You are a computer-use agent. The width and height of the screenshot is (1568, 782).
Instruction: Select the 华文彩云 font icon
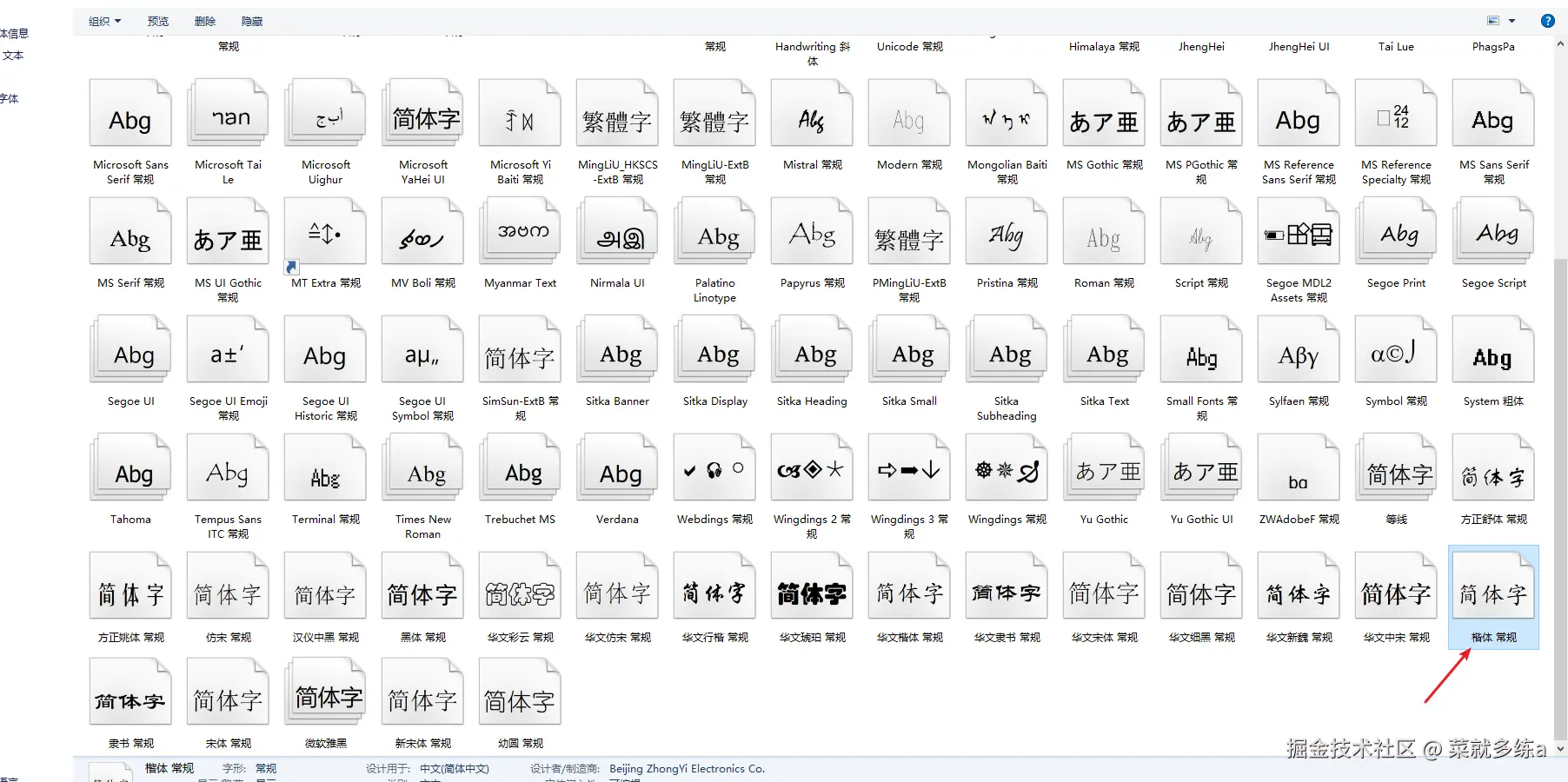click(x=520, y=586)
